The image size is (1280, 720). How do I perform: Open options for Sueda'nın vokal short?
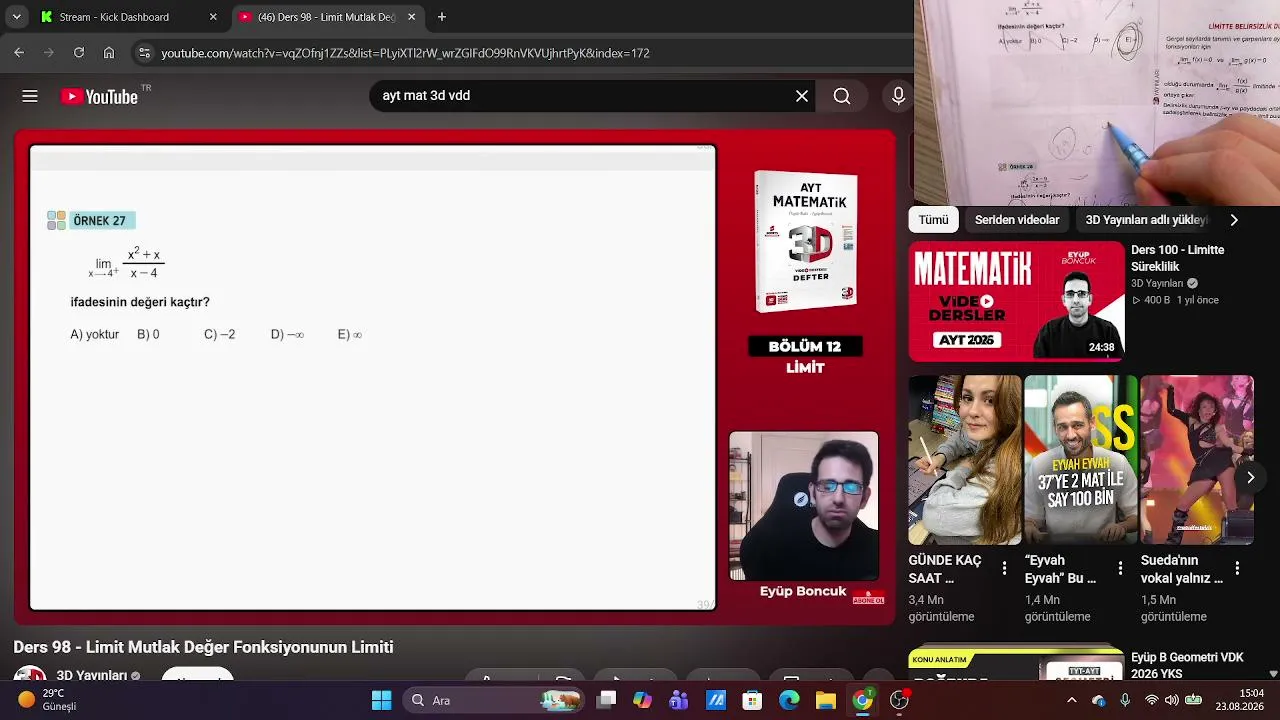pyautogui.click(x=1237, y=568)
